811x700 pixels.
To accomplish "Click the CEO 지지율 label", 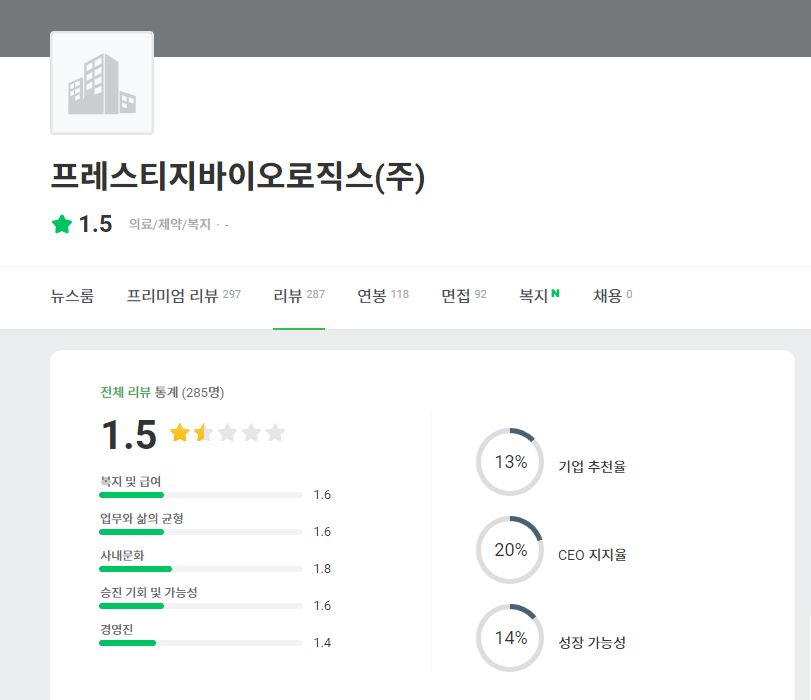I will [592, 555].
